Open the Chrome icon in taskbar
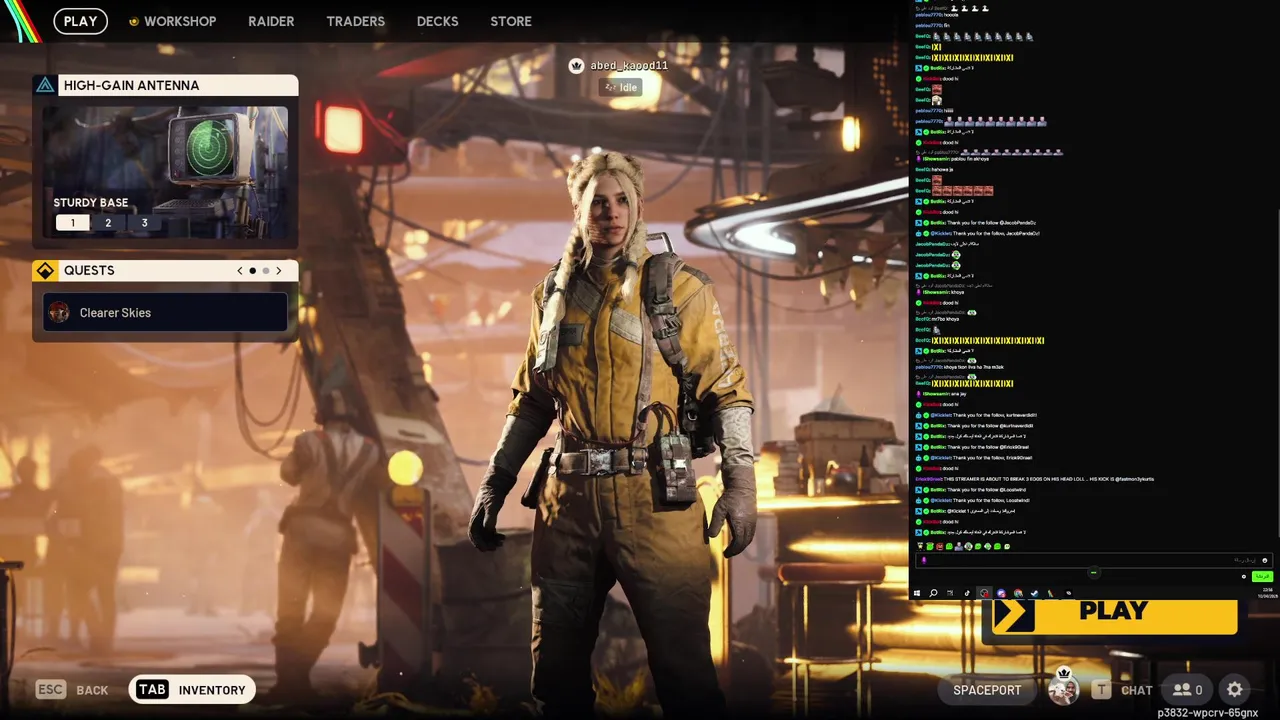Viewport: 1280px width, 720px height. coord(1018,593)
